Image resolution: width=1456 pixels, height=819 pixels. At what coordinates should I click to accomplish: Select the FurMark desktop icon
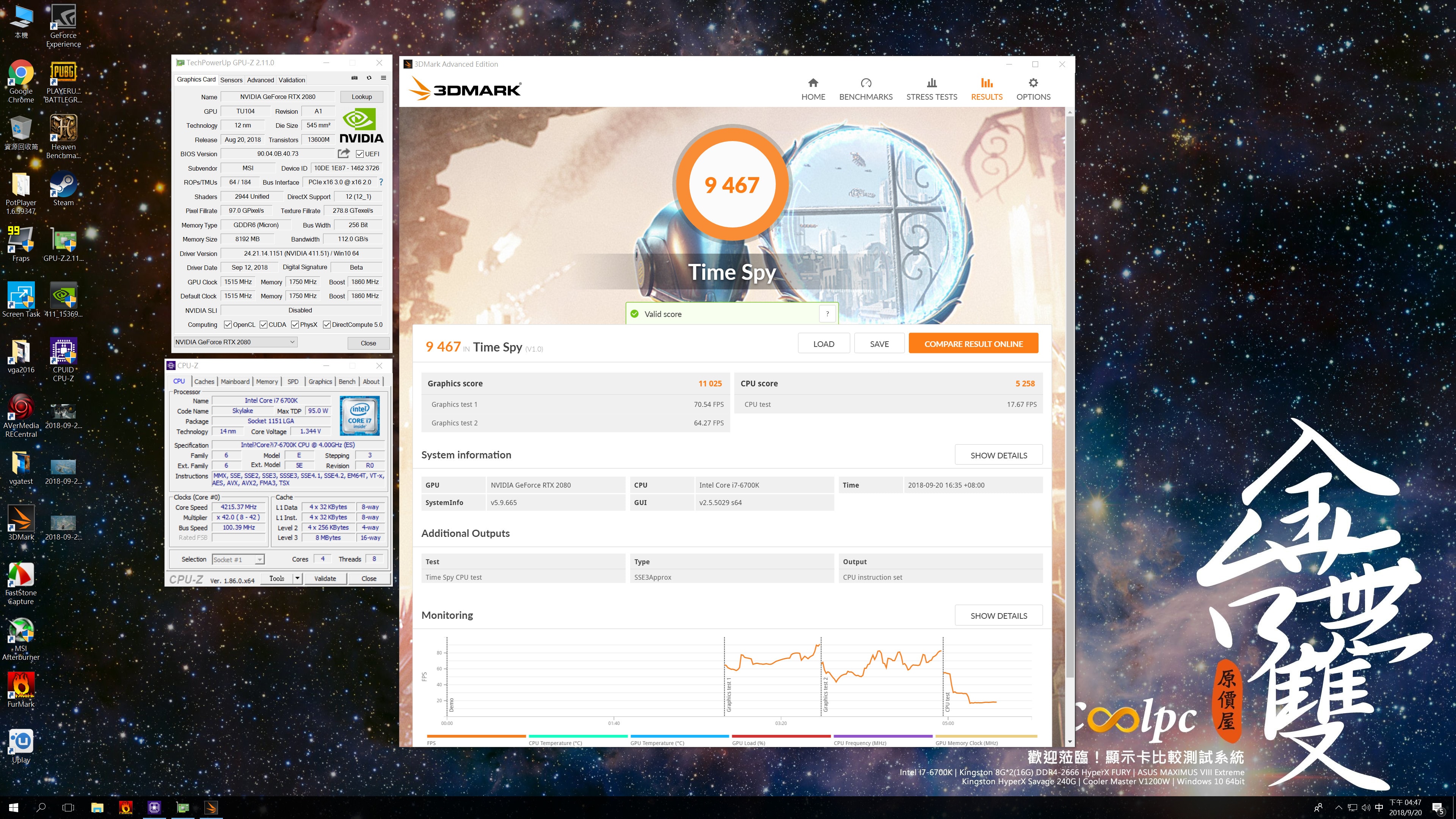(x=21, y=690)
